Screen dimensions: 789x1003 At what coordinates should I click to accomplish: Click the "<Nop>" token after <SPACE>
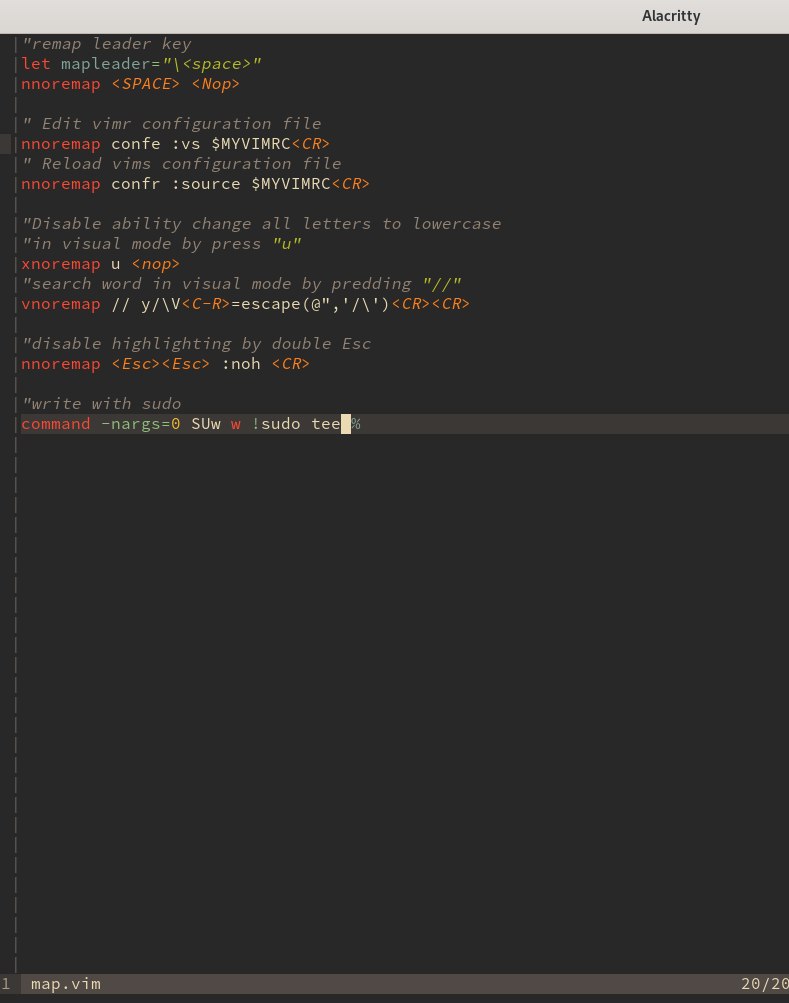pos(216,84)
